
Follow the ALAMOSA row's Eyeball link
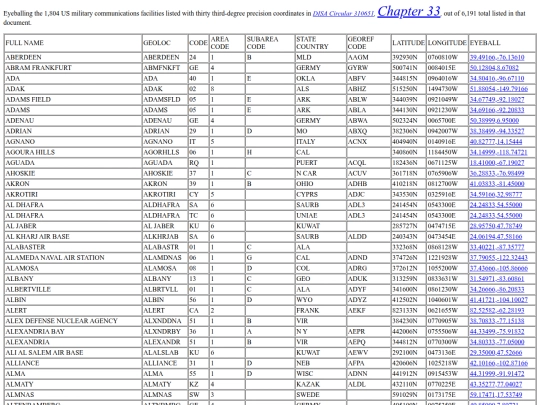tap(499, 268)
